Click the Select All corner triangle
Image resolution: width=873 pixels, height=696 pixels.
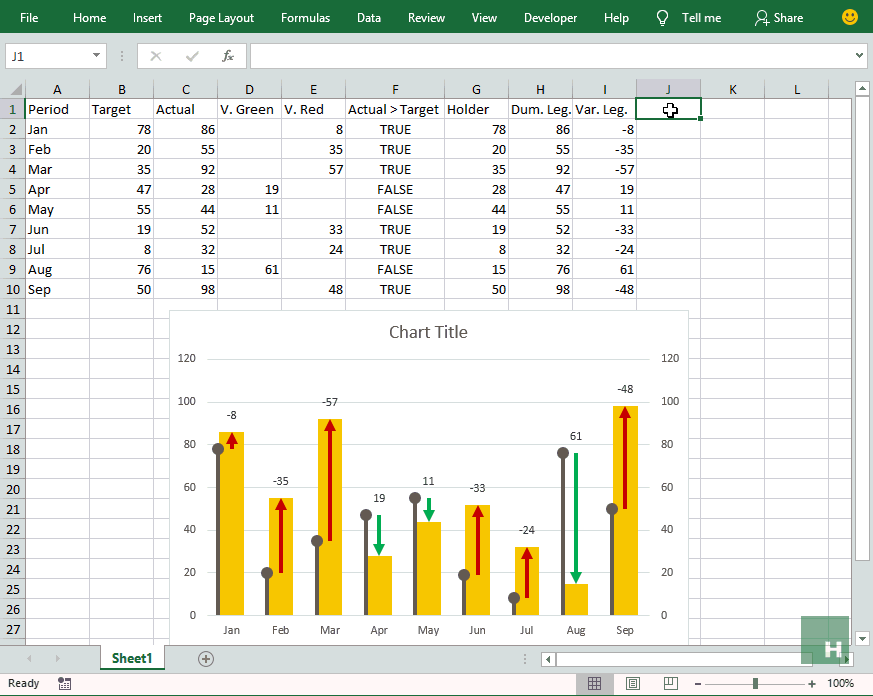pos(16,89)
